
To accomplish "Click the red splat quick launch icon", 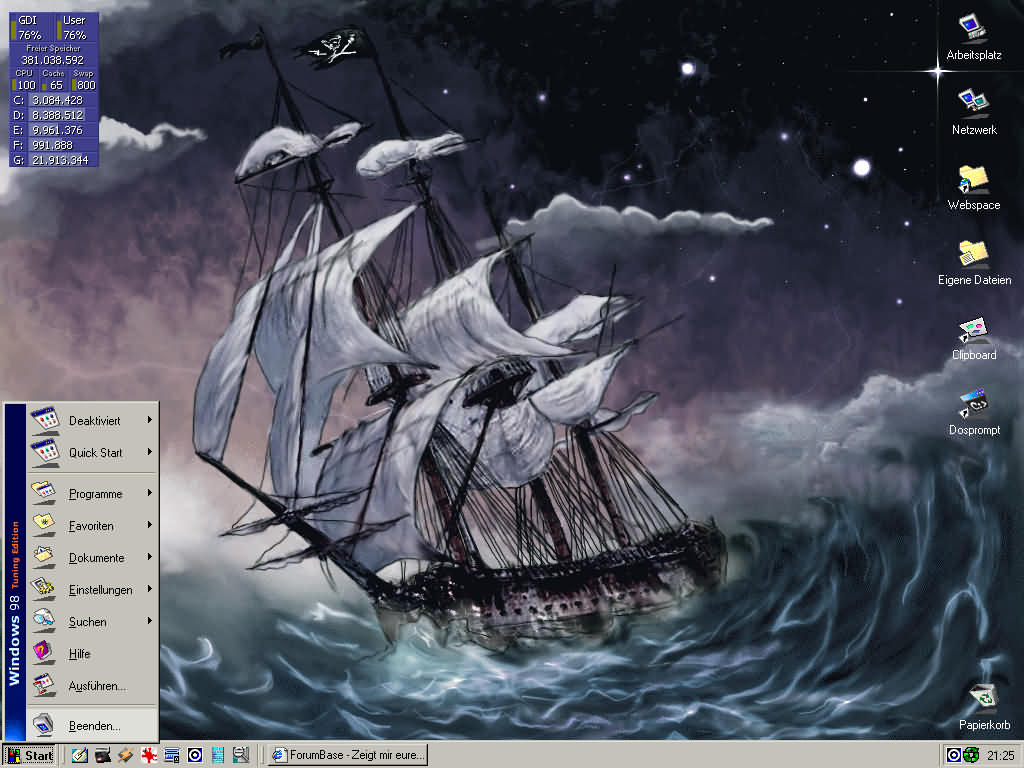I will [x=149, y=755].
